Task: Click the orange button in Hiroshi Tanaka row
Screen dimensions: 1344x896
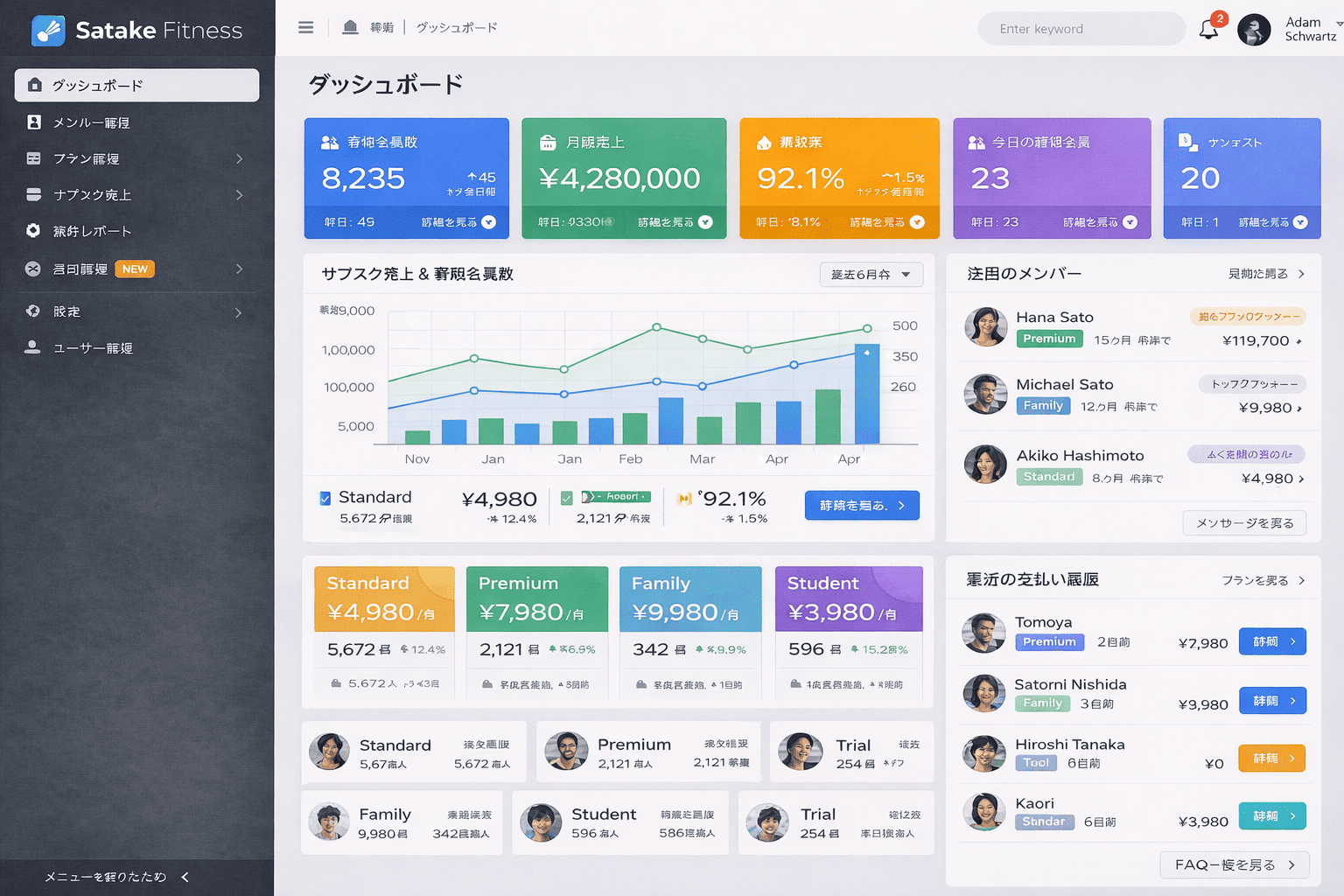Action: pyautogui.click(x=1271, y=759)
